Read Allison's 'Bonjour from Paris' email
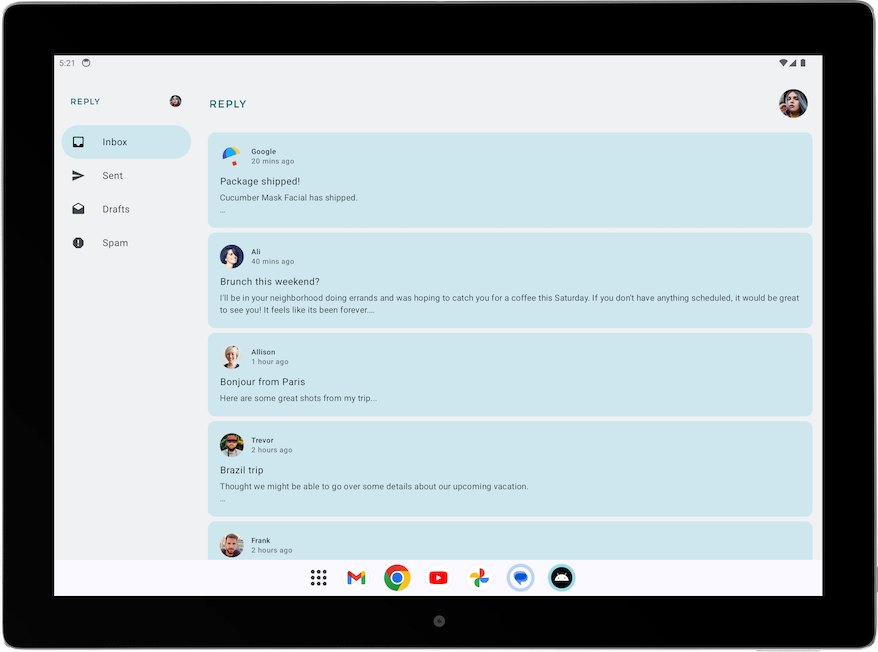The image size is (878, 652). point(509,374)
